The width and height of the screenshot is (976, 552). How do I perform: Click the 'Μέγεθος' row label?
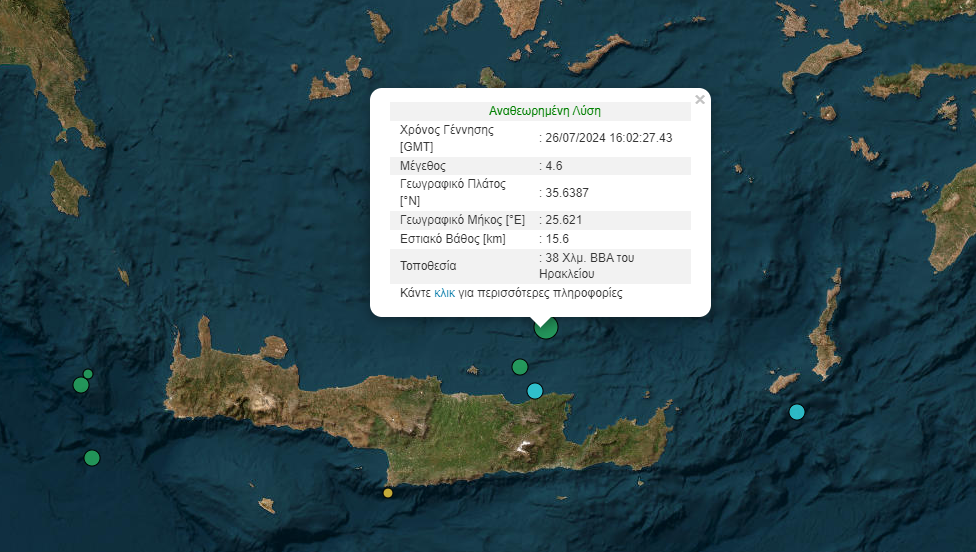click(422, 166)
